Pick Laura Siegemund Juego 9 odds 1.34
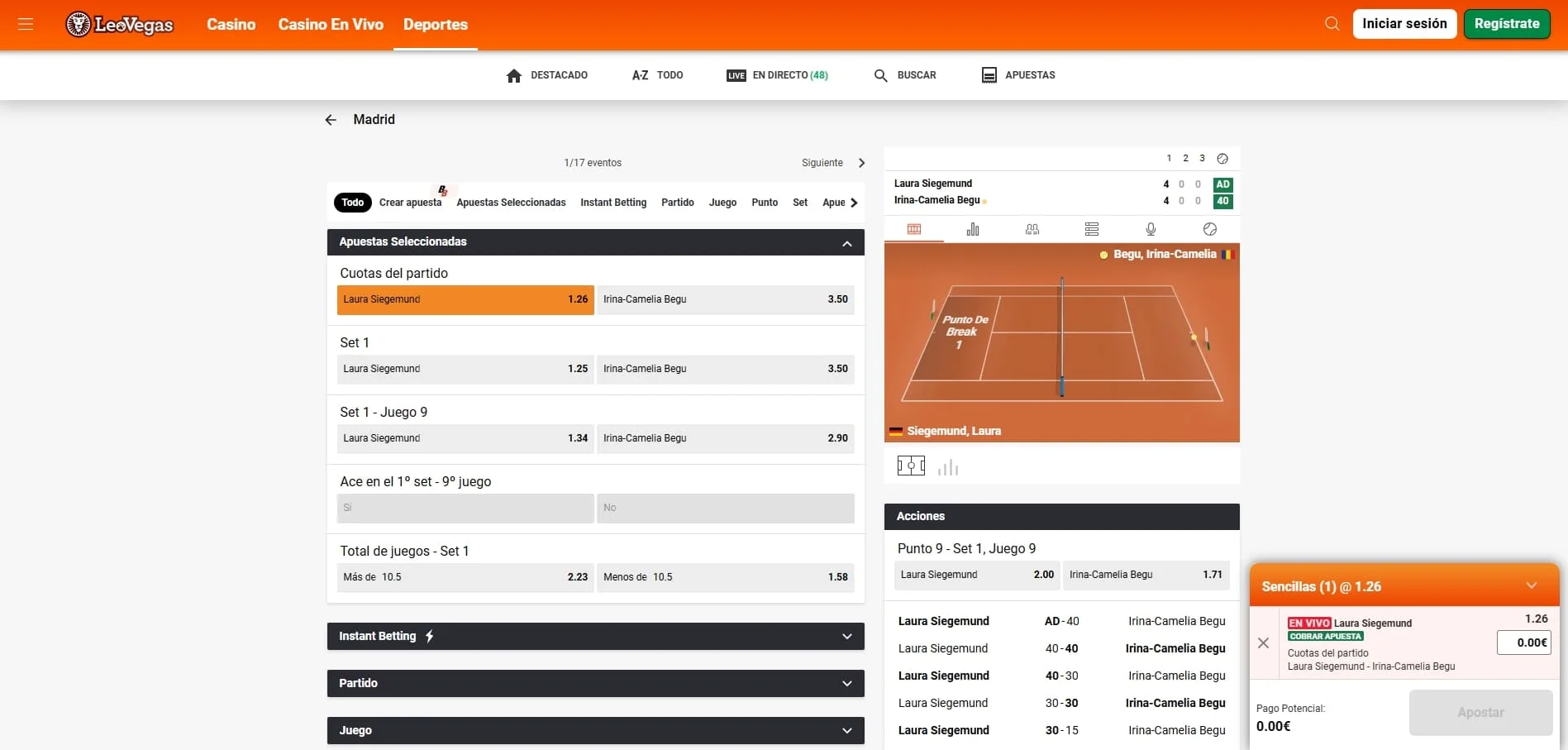The width and height of the screenshot is (1568, 750). 465,439
